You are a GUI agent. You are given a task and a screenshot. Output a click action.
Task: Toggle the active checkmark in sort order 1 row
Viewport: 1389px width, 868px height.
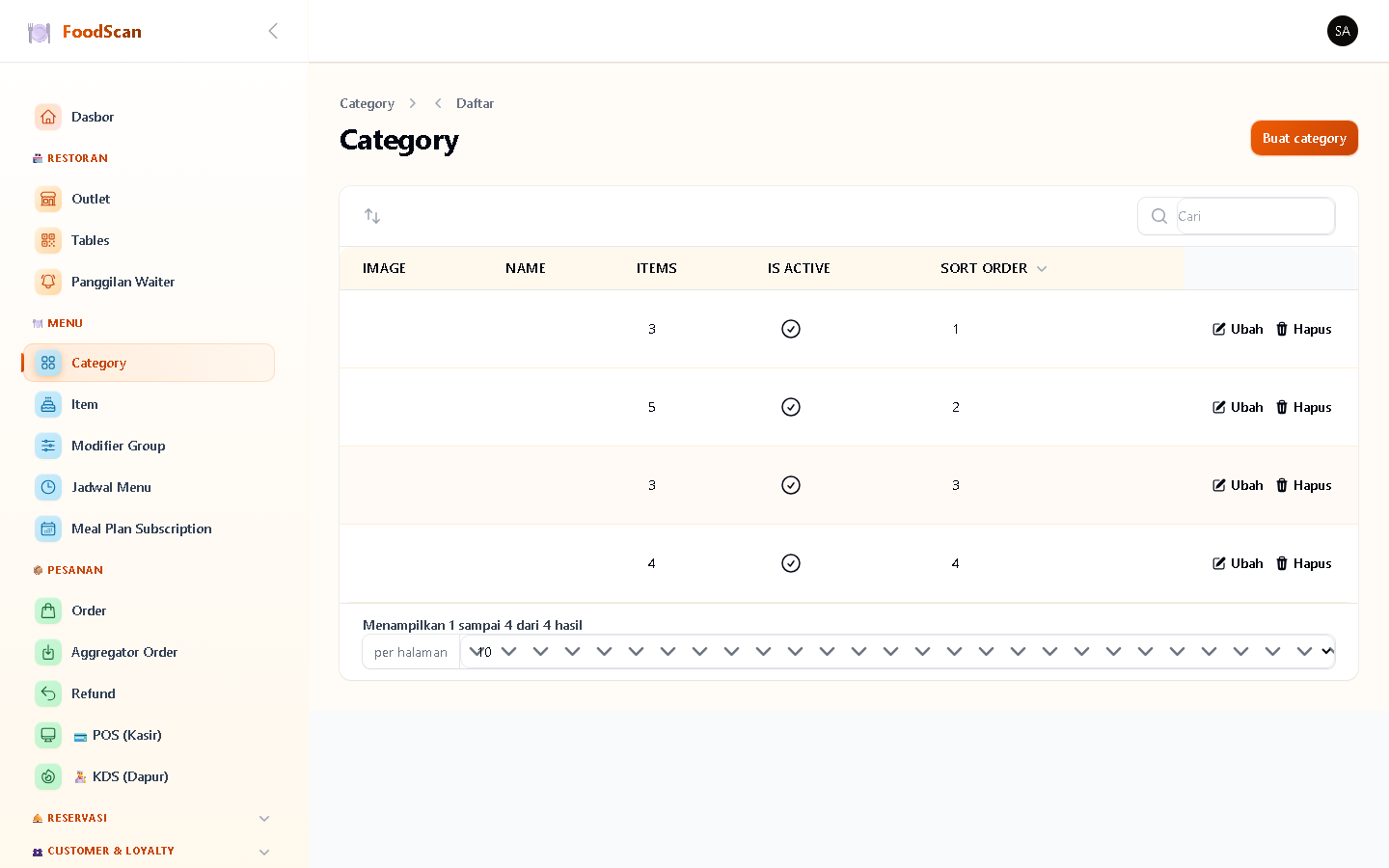791,329
